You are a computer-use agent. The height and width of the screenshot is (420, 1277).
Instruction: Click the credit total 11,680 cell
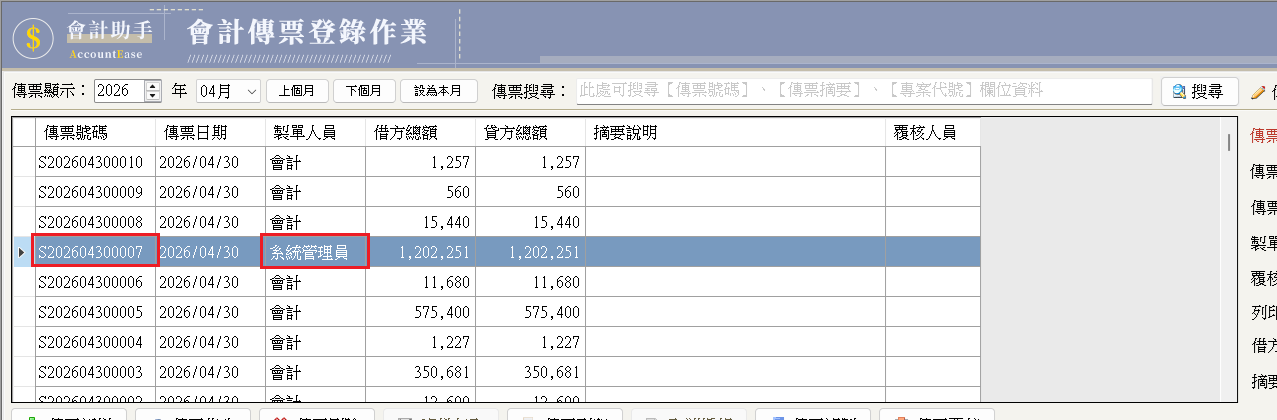click(530, 282)
